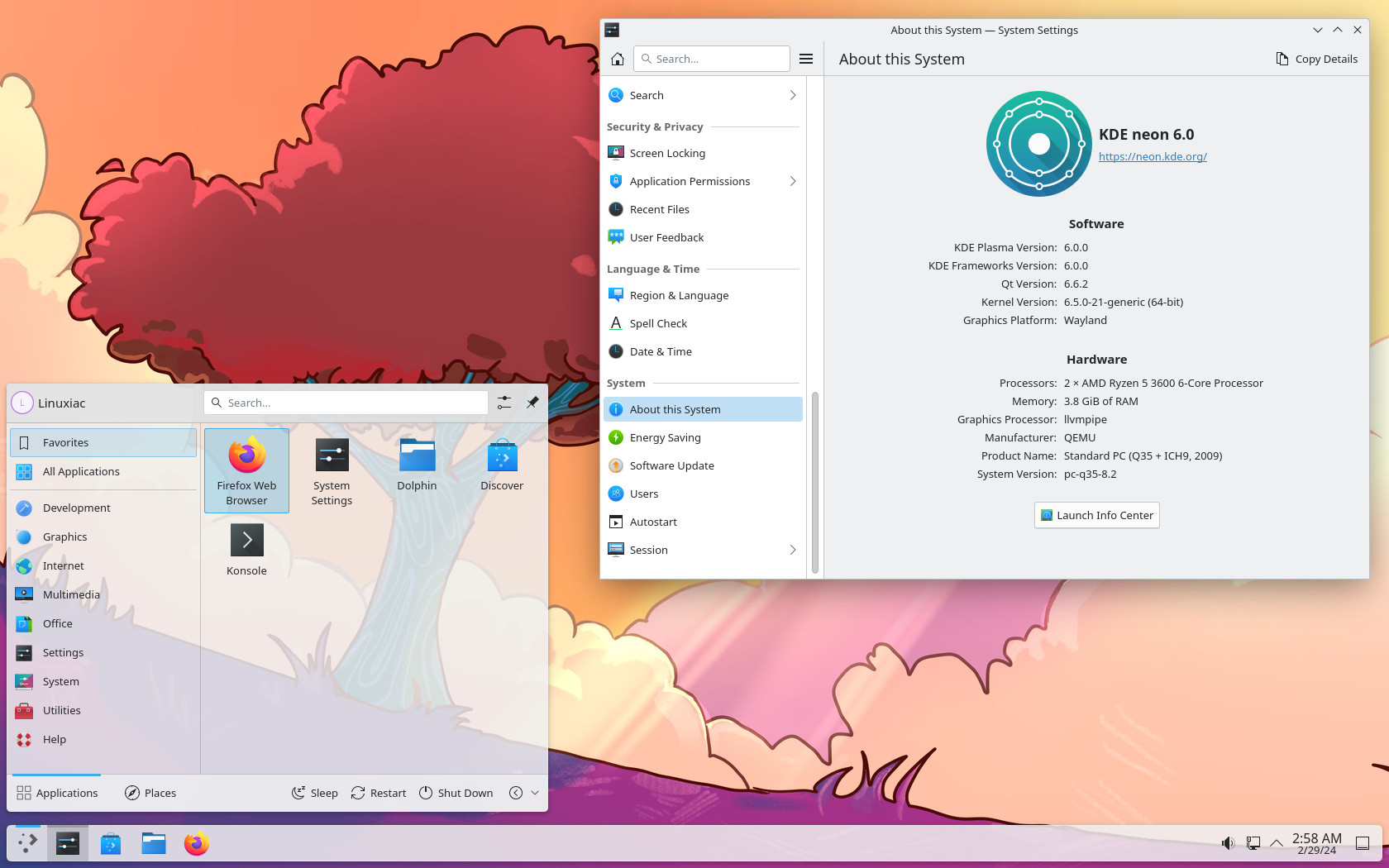Open User Feedback settings
1389x868 pixels.
tap(703, 237)
